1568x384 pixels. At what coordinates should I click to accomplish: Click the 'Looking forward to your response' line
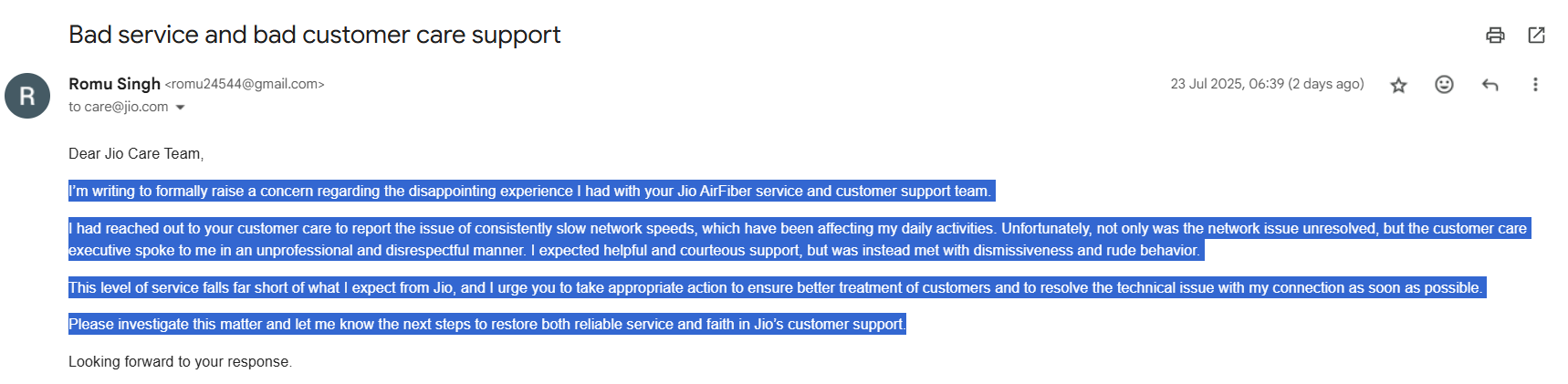(180, 361)
